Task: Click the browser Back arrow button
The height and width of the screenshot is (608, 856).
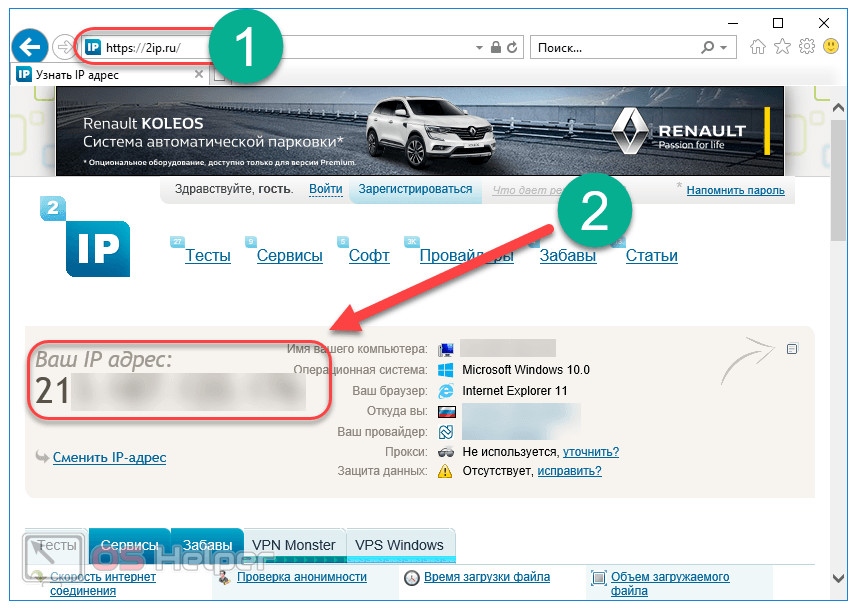Action: point(29,46)
